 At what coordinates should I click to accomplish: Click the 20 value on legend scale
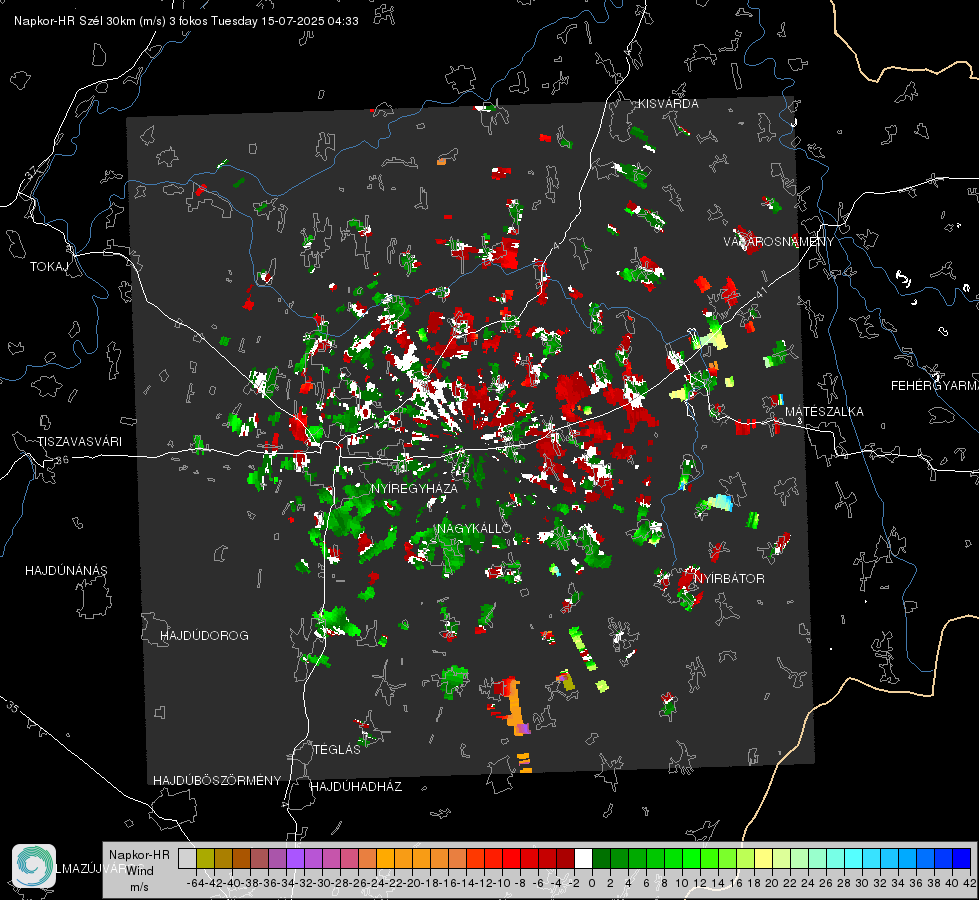click(x=772, y=883)
